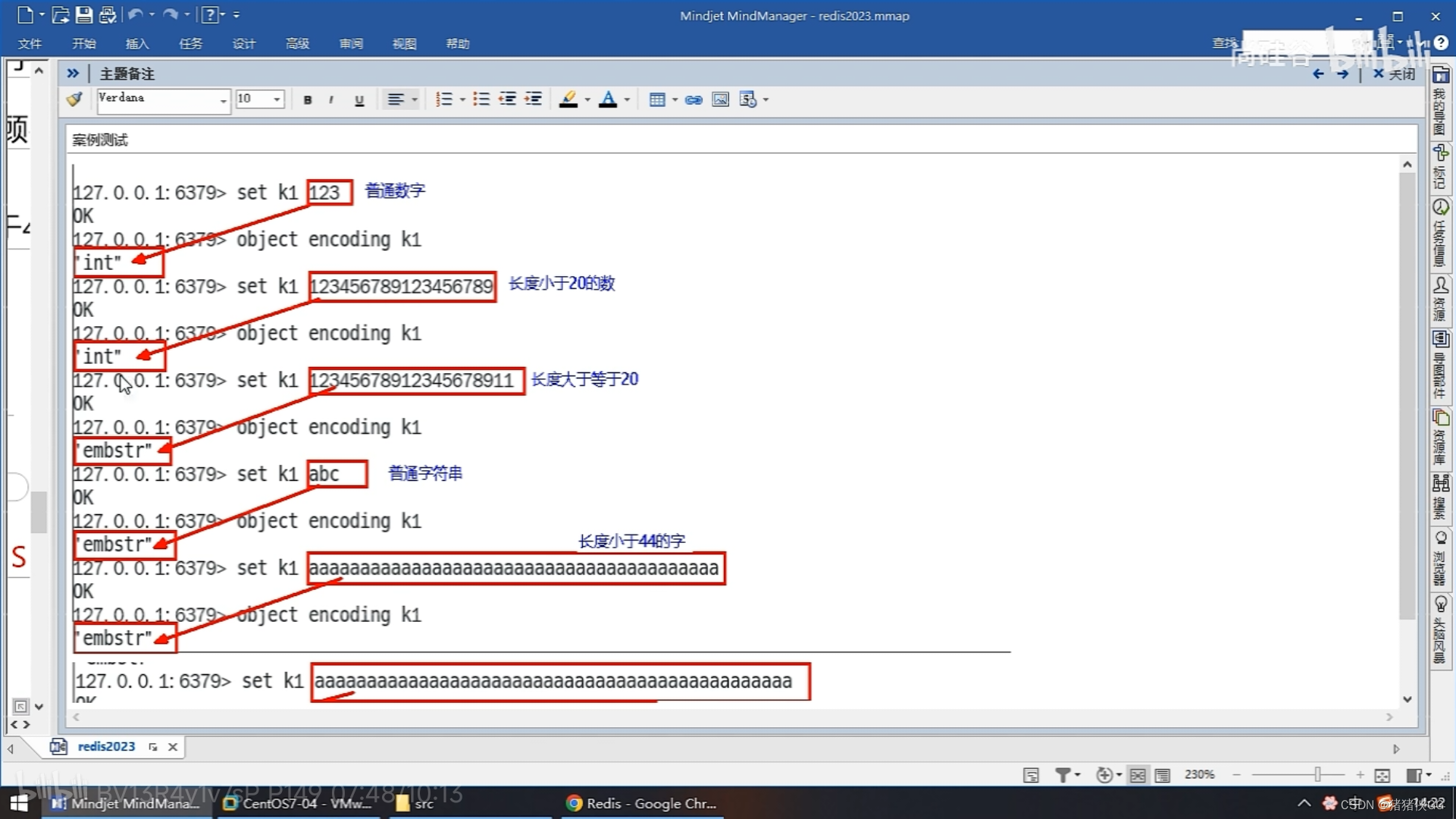1456x819 pixels.
Task: Click the notes vertical scrollbar down arrow
Action: (1407, 698)
